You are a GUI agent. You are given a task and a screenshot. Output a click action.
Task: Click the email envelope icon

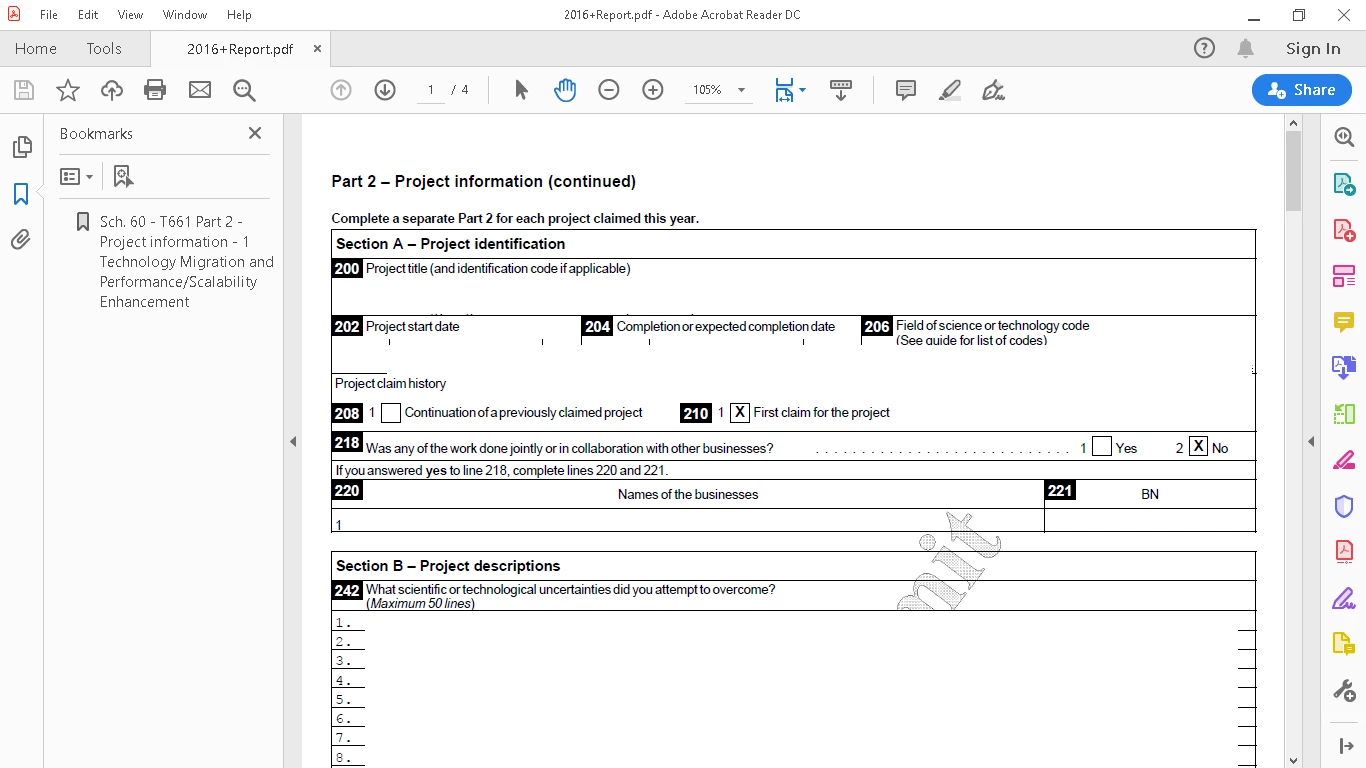point(200,91)
